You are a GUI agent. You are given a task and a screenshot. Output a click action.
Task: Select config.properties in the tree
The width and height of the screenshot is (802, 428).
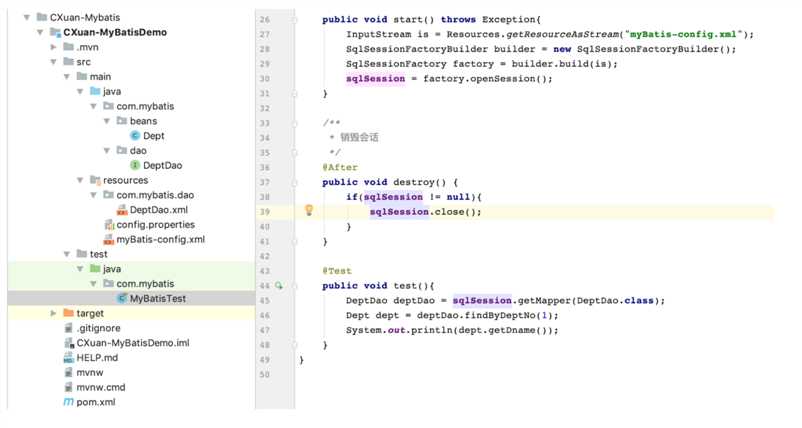point(155,225)
